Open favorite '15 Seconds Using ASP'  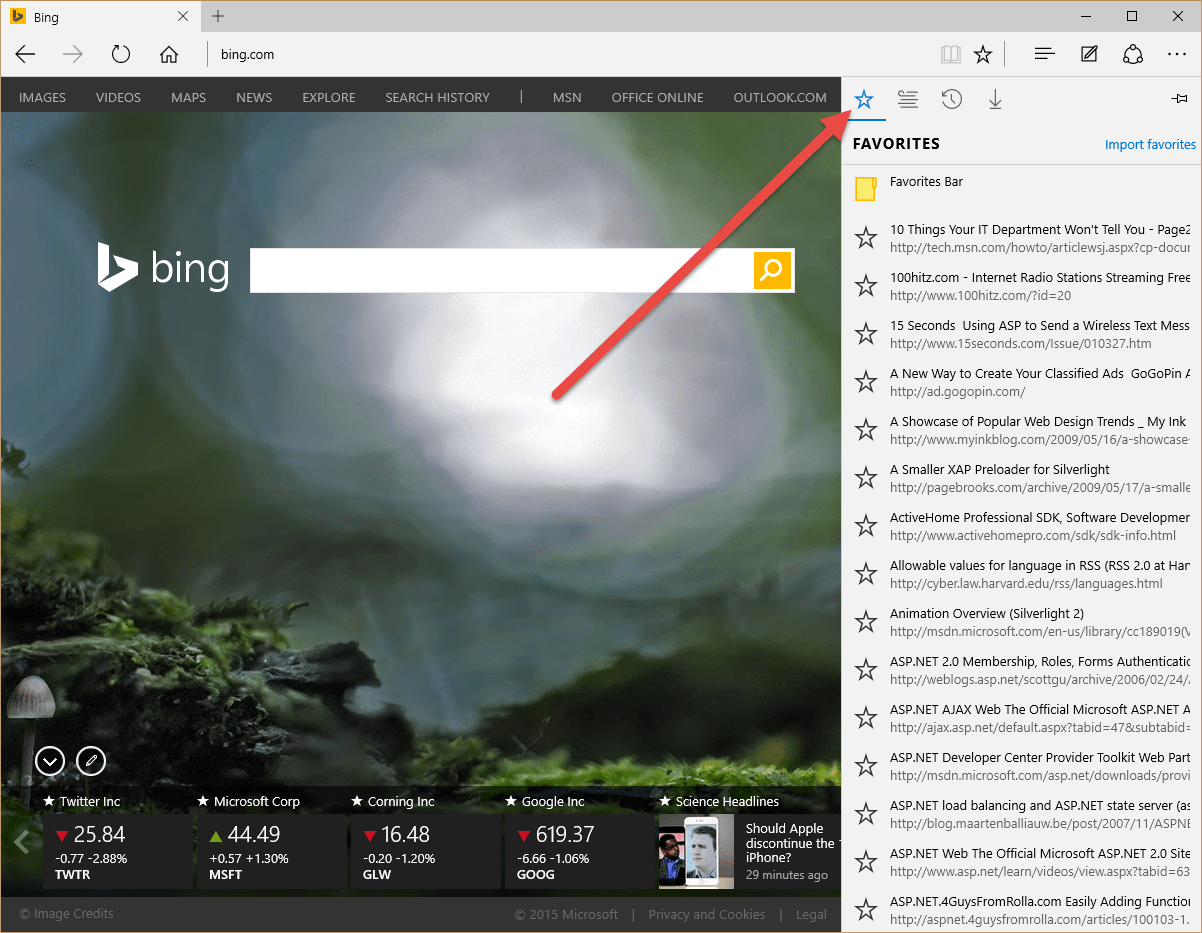coord(1021,333)
